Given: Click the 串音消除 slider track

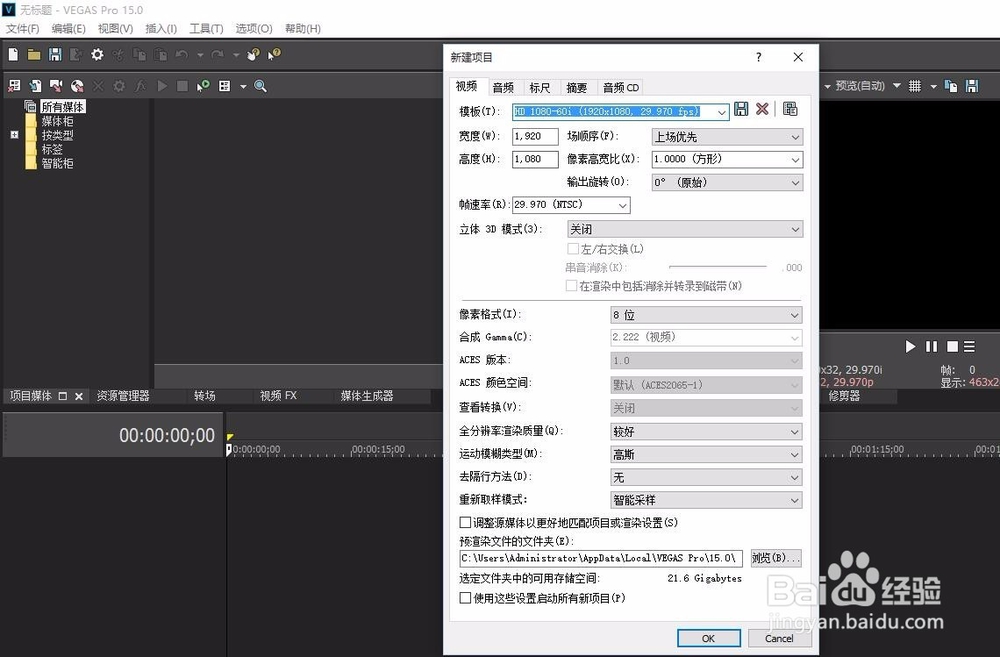Looking at the screenshot, I should 717,267.
